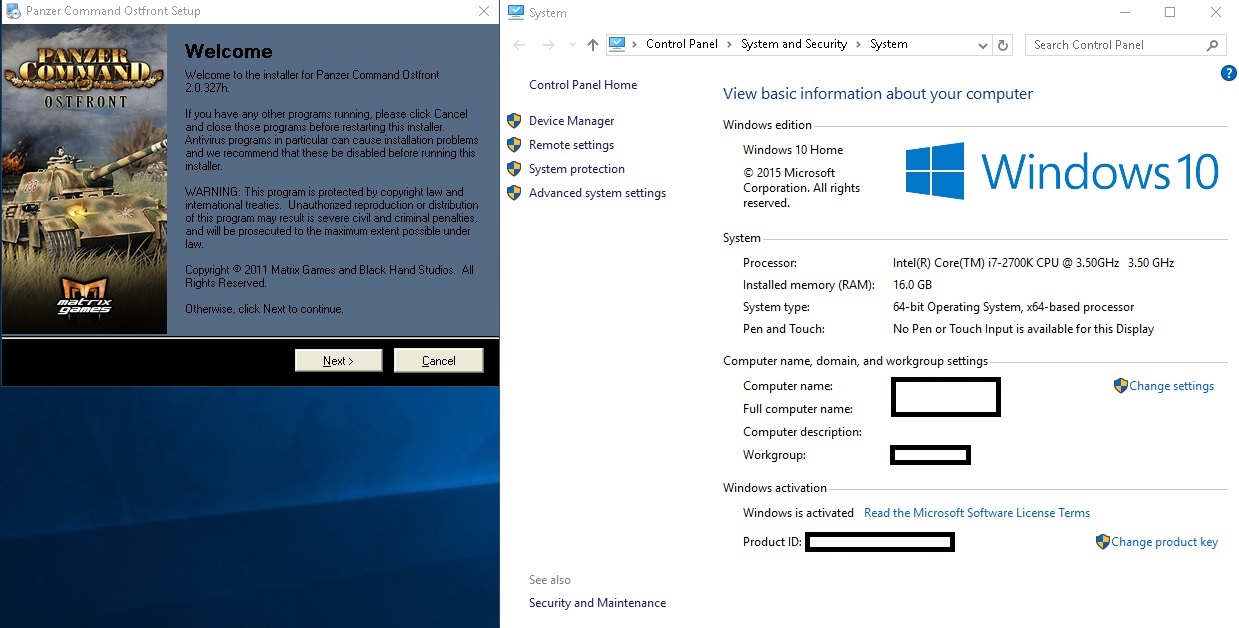Refresh the System control panel page

[x=1004, y=45]
